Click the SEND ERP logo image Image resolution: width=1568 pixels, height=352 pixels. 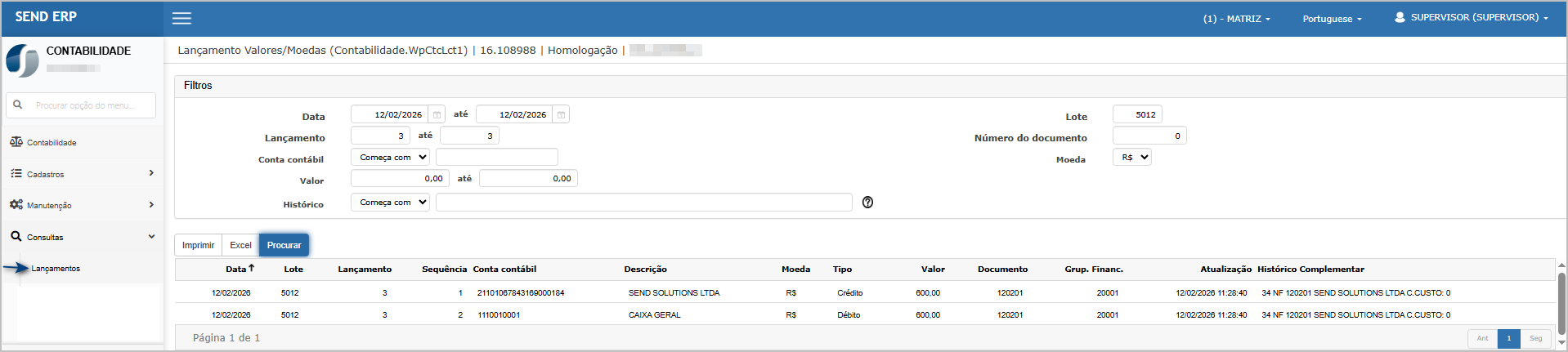point(22,61)
